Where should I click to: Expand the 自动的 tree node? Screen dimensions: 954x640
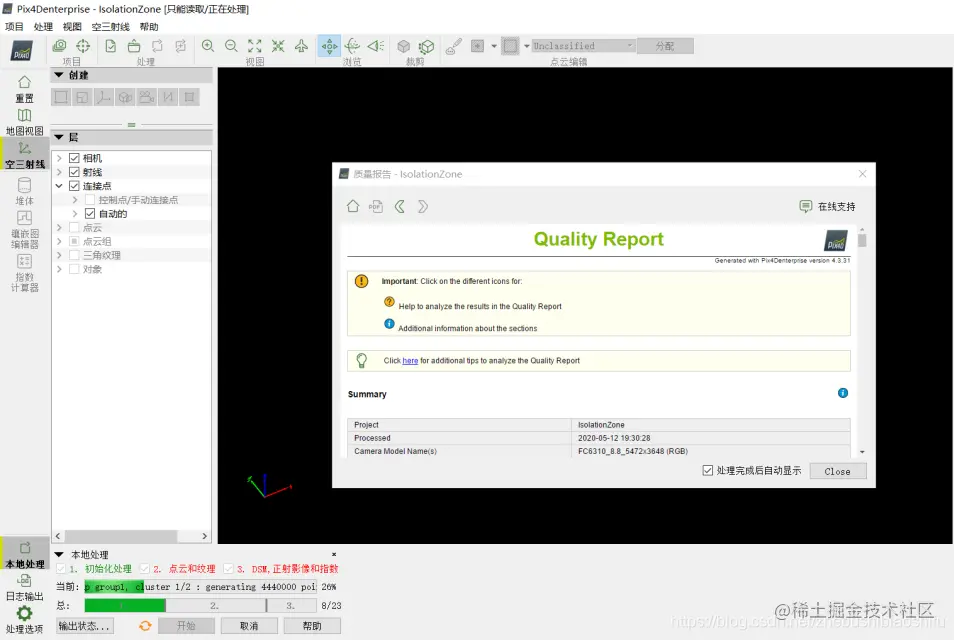(75, 214)
